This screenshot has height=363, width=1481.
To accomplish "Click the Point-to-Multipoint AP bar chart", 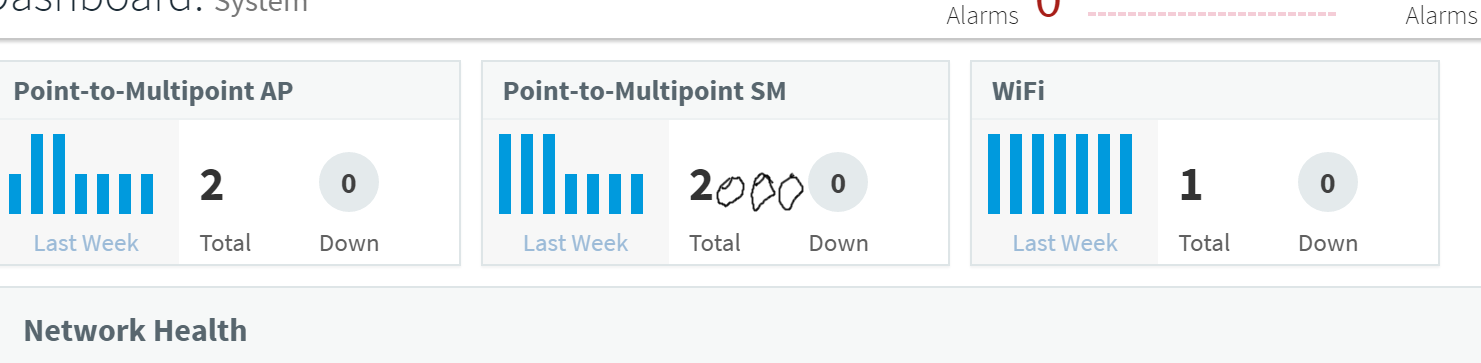I will 81,174.
